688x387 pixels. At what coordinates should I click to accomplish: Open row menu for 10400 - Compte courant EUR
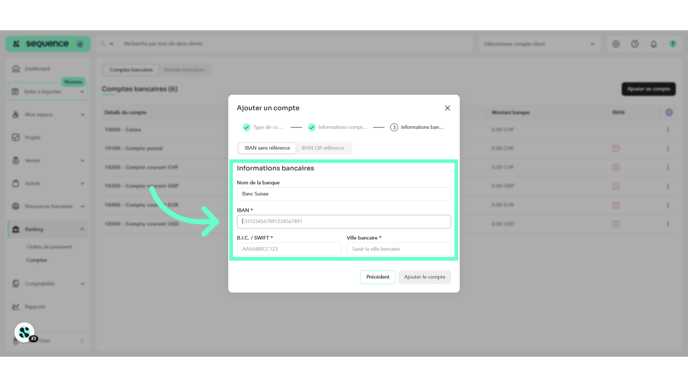[668, 205]
